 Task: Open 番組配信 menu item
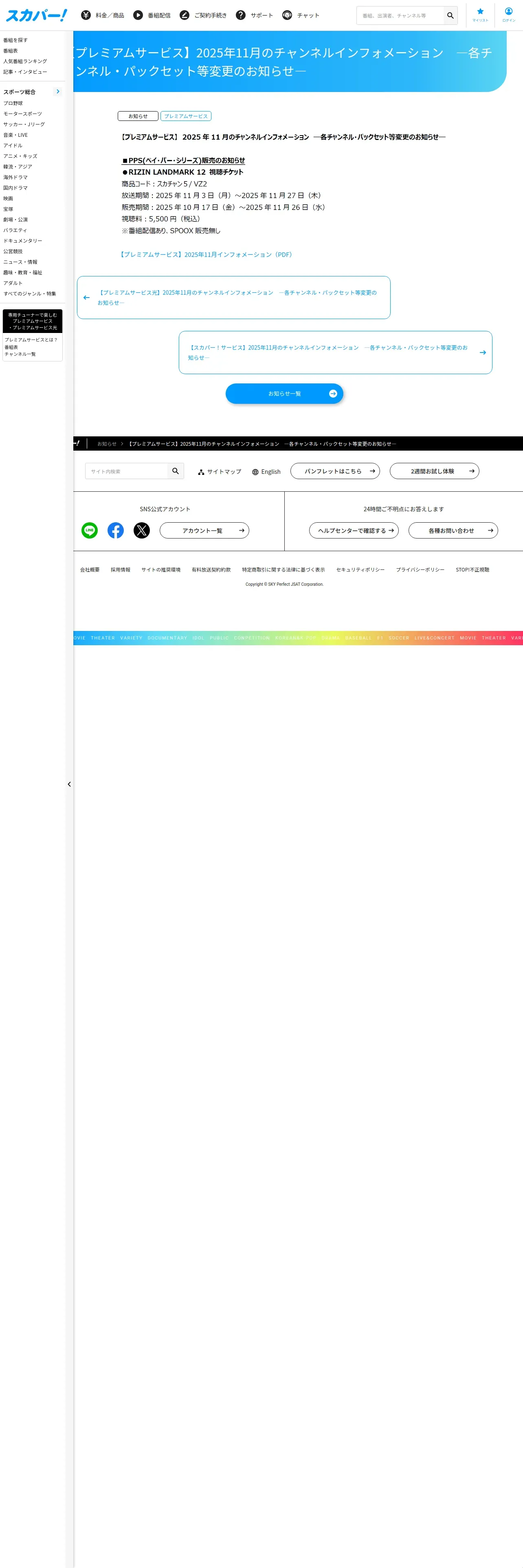click(159, 15)
